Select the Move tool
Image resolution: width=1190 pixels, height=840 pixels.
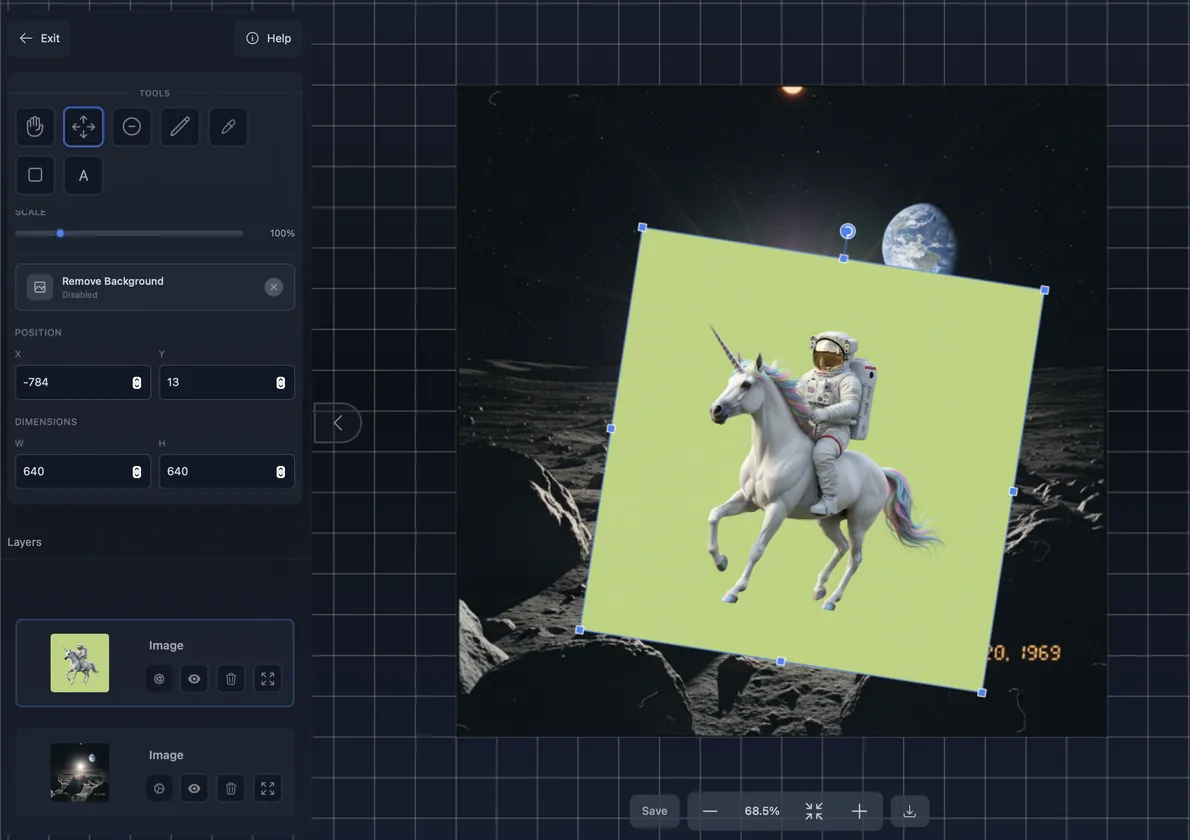[83, 126]
